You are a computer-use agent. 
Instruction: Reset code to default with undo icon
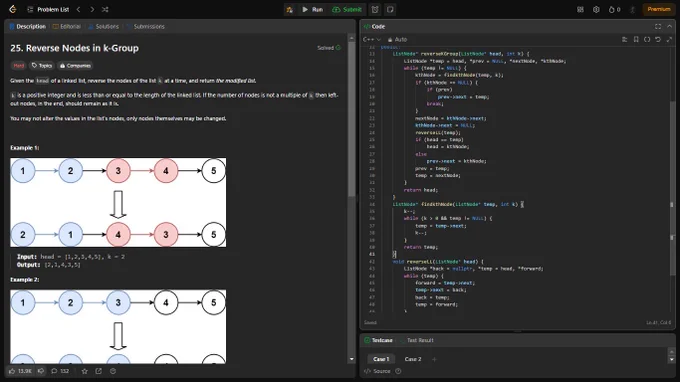tap(658, 39)
